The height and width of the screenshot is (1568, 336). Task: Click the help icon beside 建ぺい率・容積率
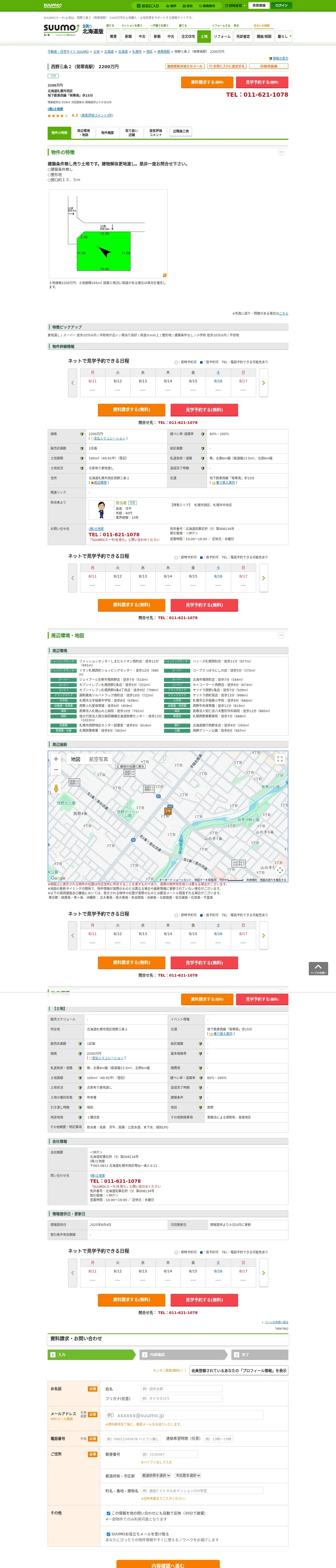[203, 434]
